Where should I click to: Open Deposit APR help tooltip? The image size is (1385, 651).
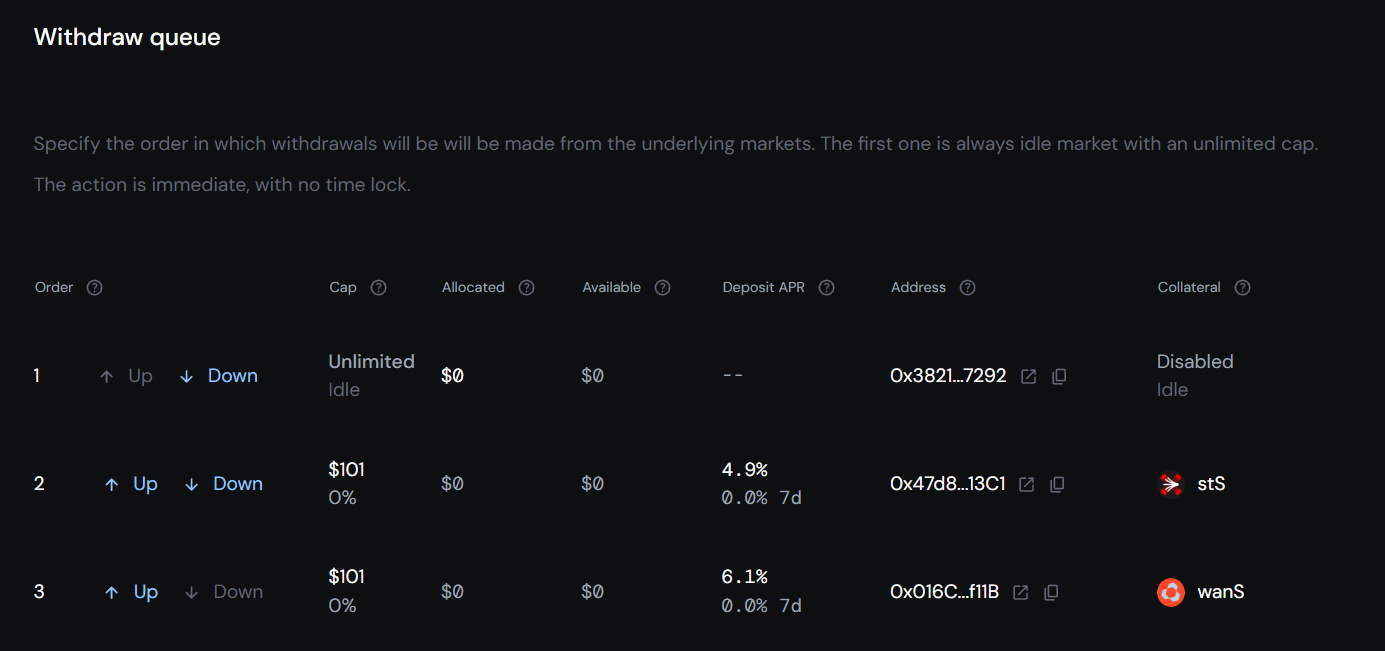pos(826,287)
